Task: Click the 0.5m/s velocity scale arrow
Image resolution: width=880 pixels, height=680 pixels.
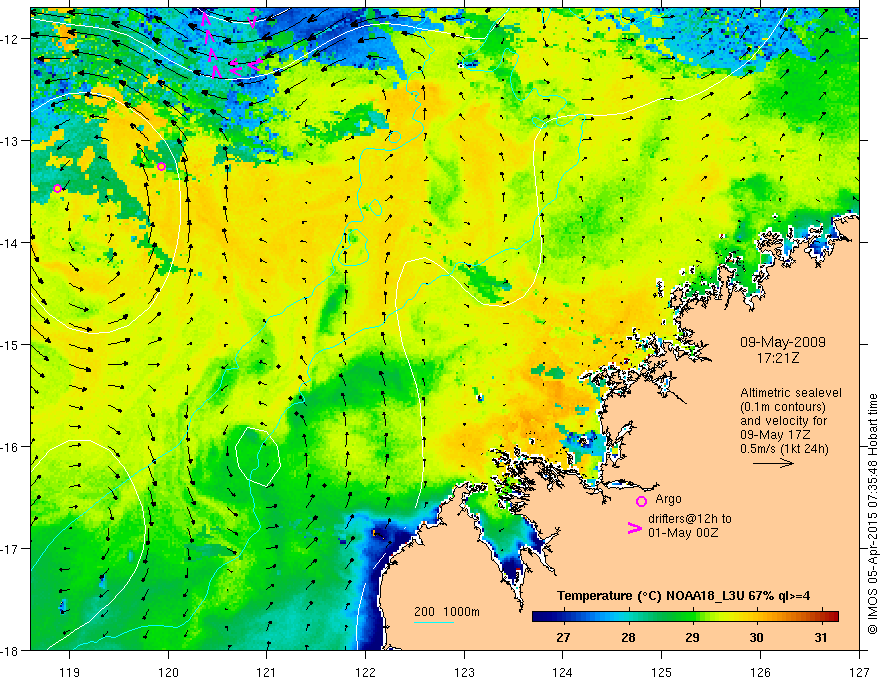Action: pyautogui.click(x=773, y=463)
